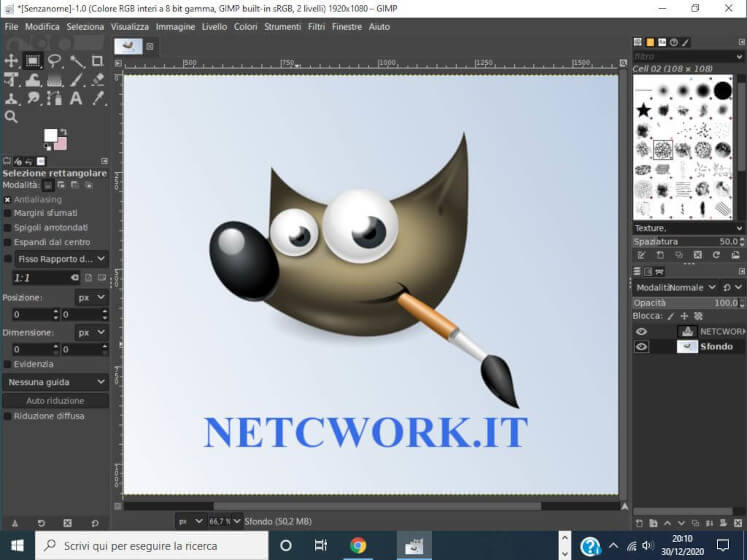
Task: Enable the Evidenzia checkbox
Action: 7,364
